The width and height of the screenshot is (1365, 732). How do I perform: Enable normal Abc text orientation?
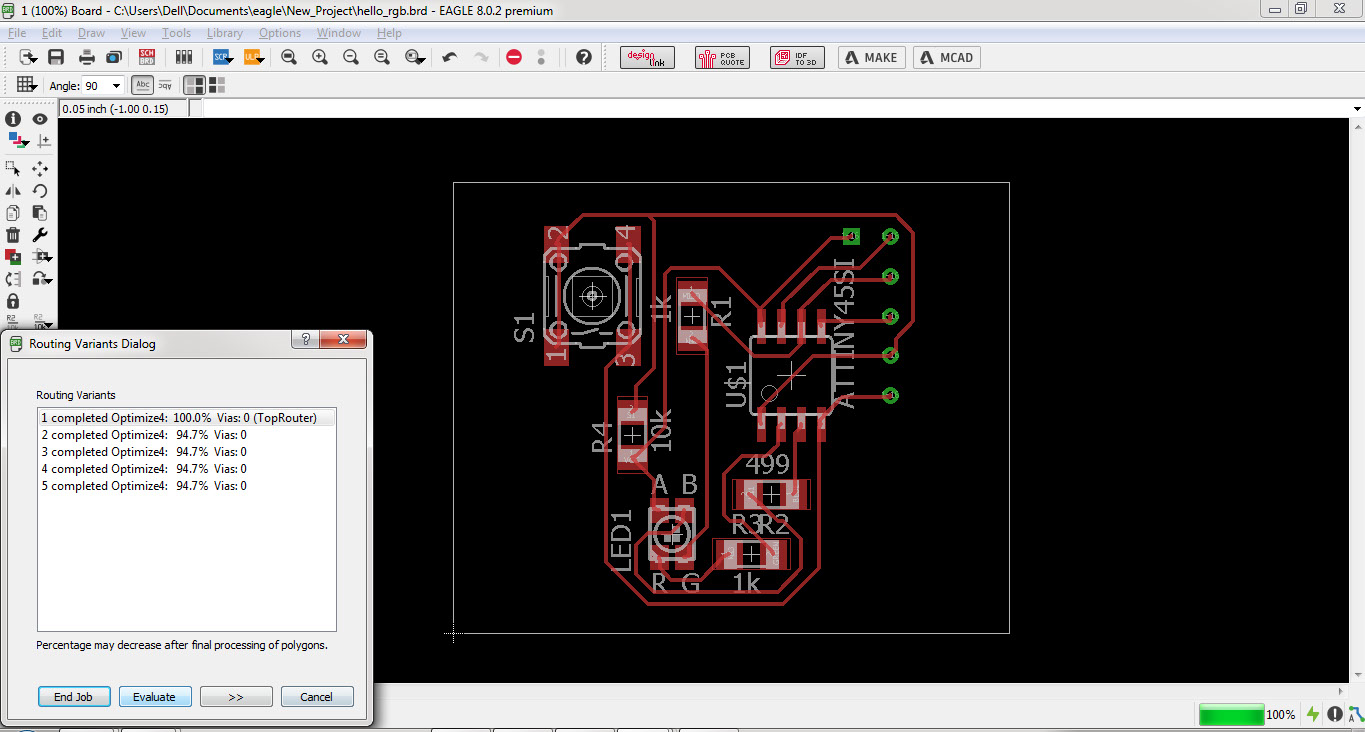point(143,85)
